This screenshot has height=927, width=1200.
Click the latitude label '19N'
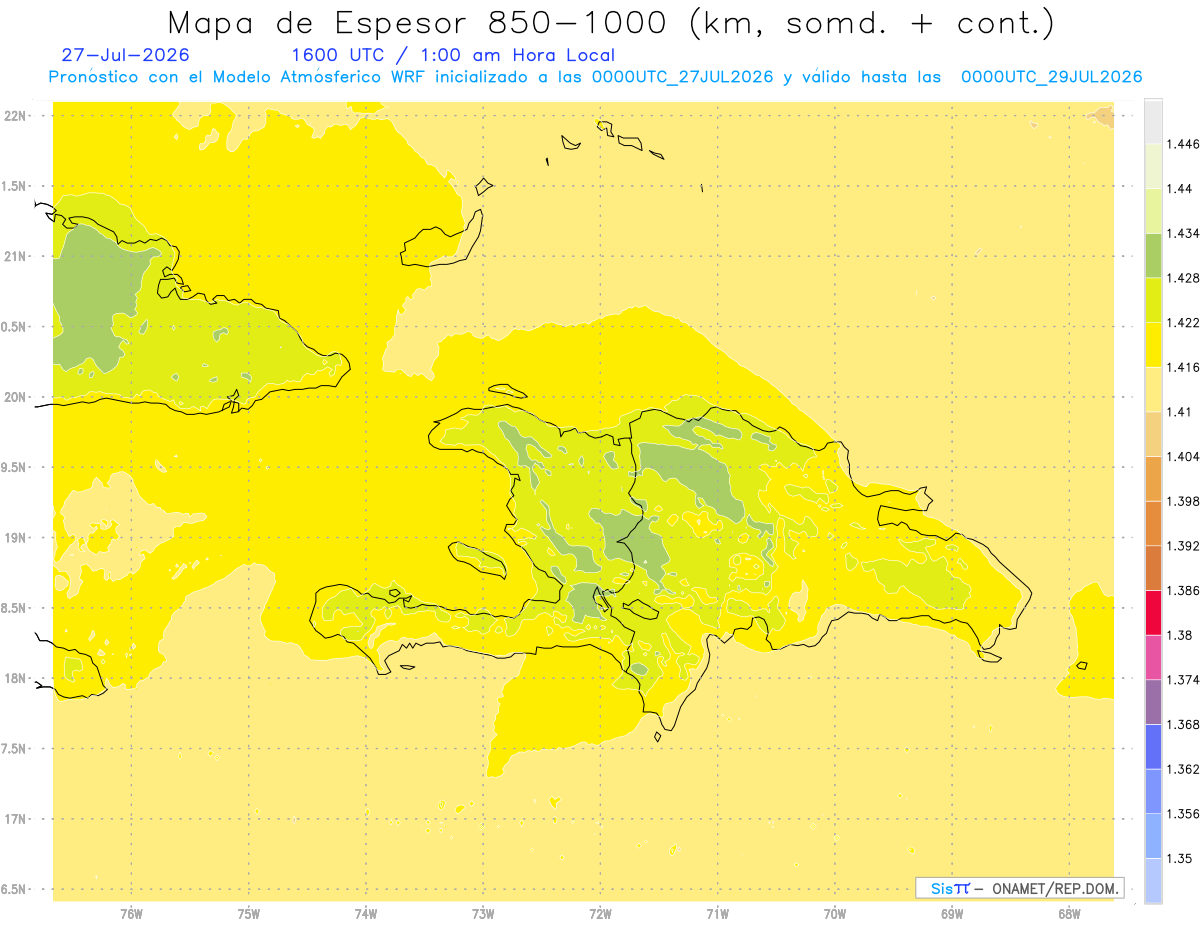(x=16, y=538)
